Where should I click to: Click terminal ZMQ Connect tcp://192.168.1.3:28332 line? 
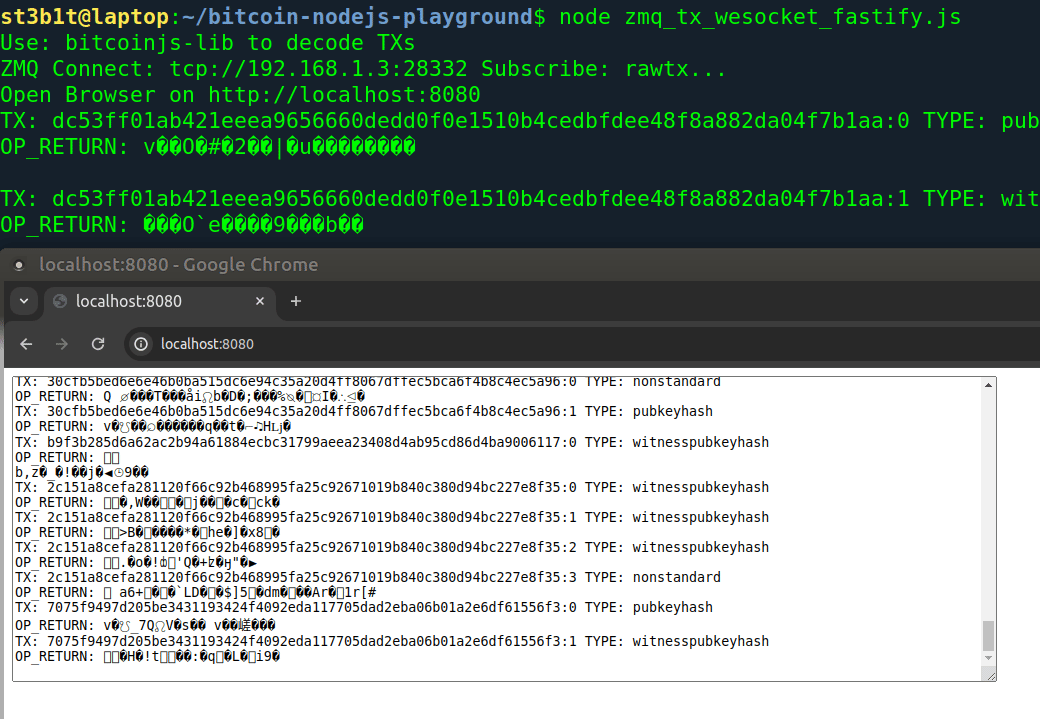(363, 68)
